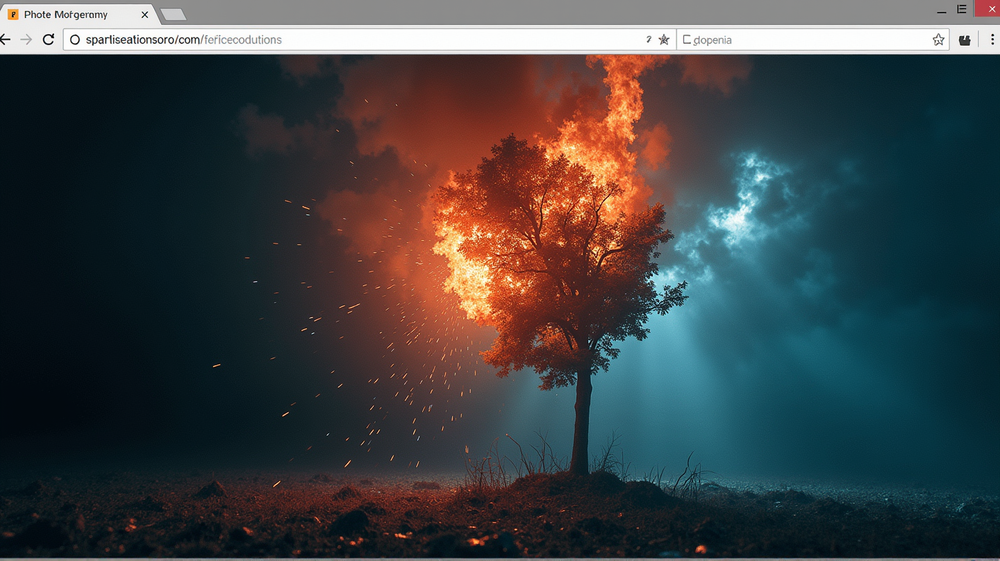Show site info via the address bar circle icon
1000x561 pixels.
75,40
